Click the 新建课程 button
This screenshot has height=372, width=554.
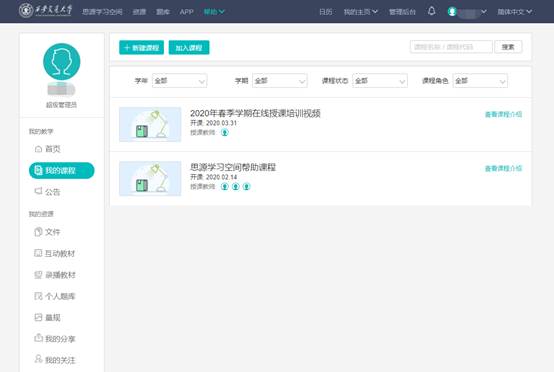141,48
